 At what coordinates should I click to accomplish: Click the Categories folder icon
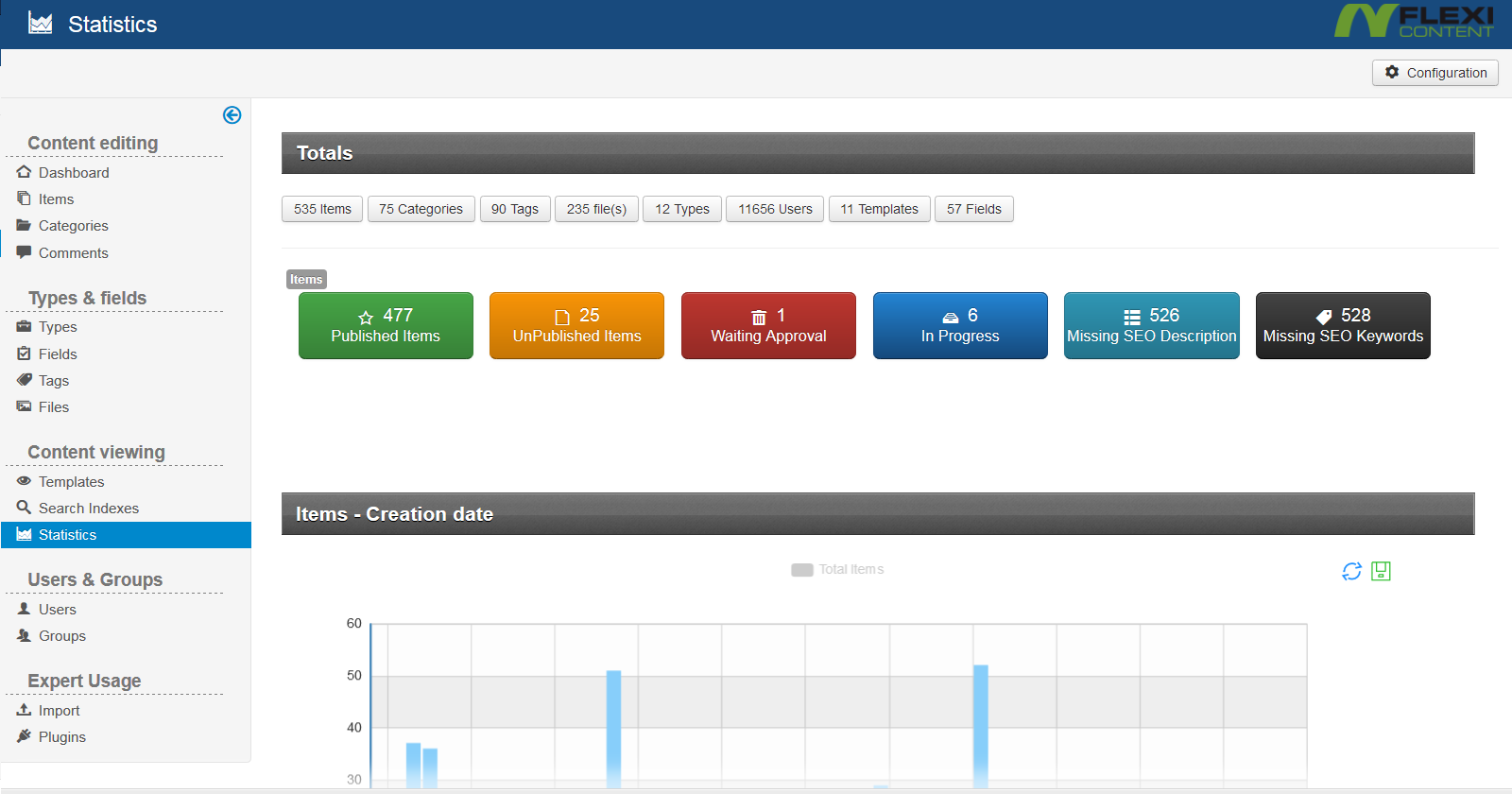25,225
